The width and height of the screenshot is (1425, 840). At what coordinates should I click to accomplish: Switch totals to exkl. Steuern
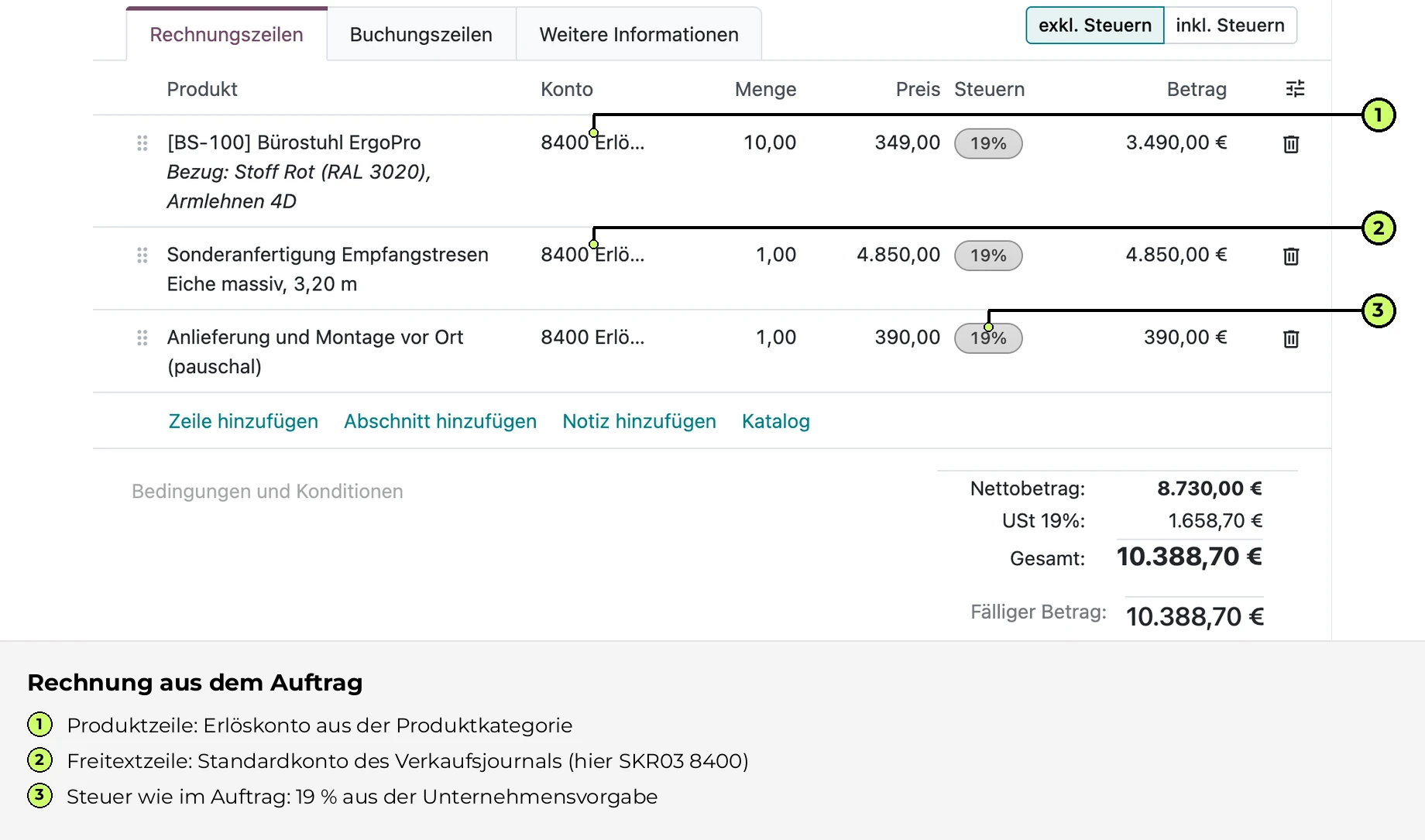1094,26
